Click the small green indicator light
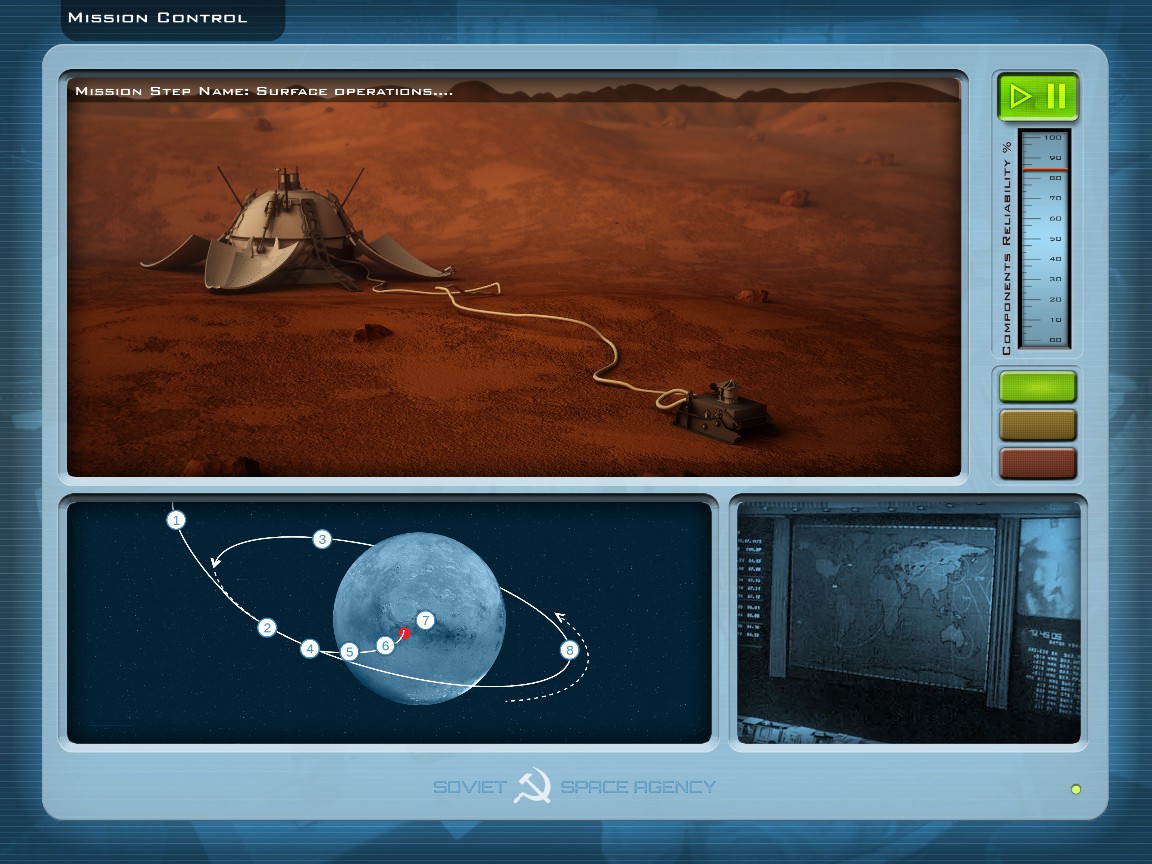 tap(1076, 789)
